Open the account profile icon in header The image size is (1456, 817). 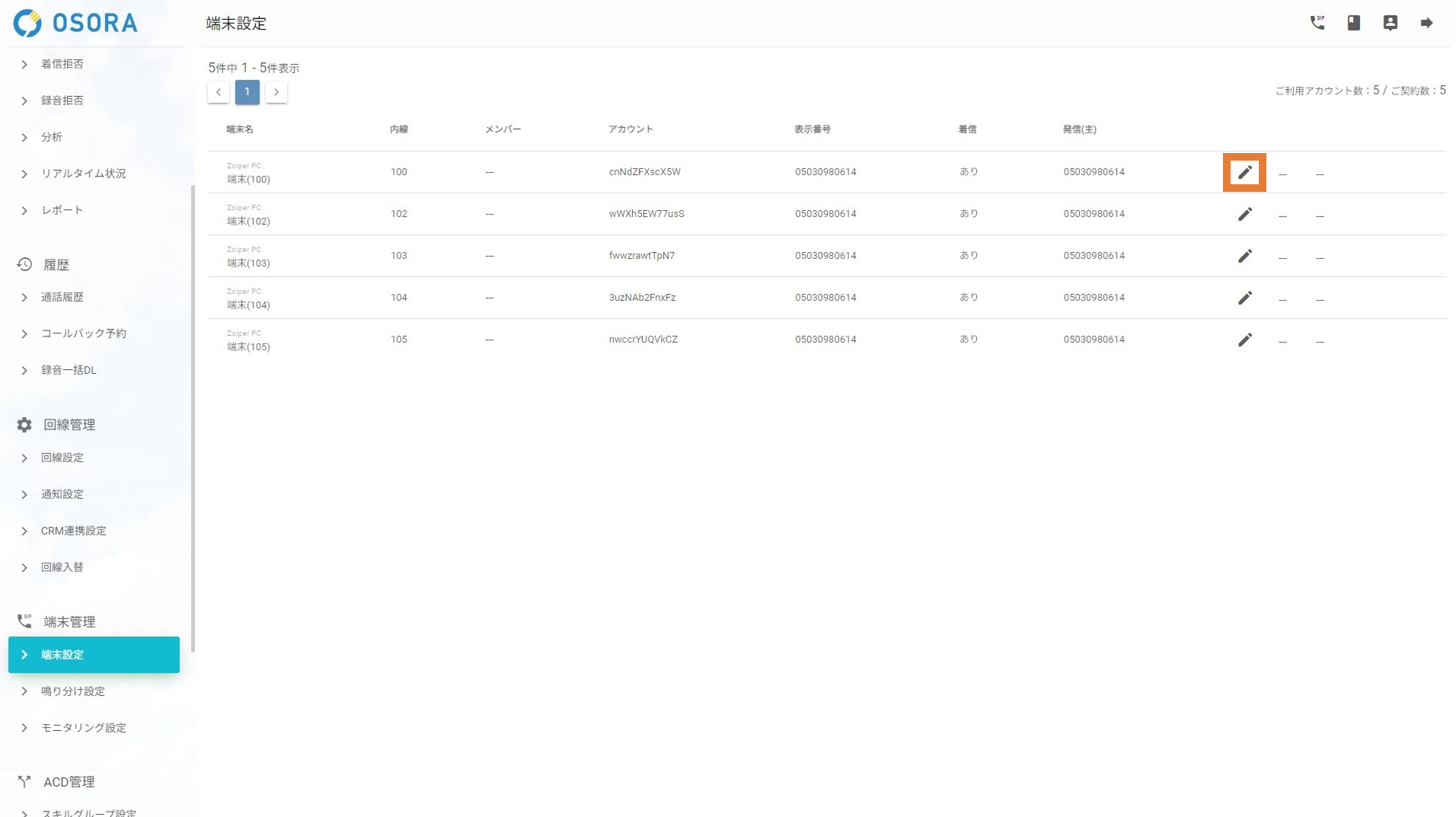click(x=1390, y=23)
